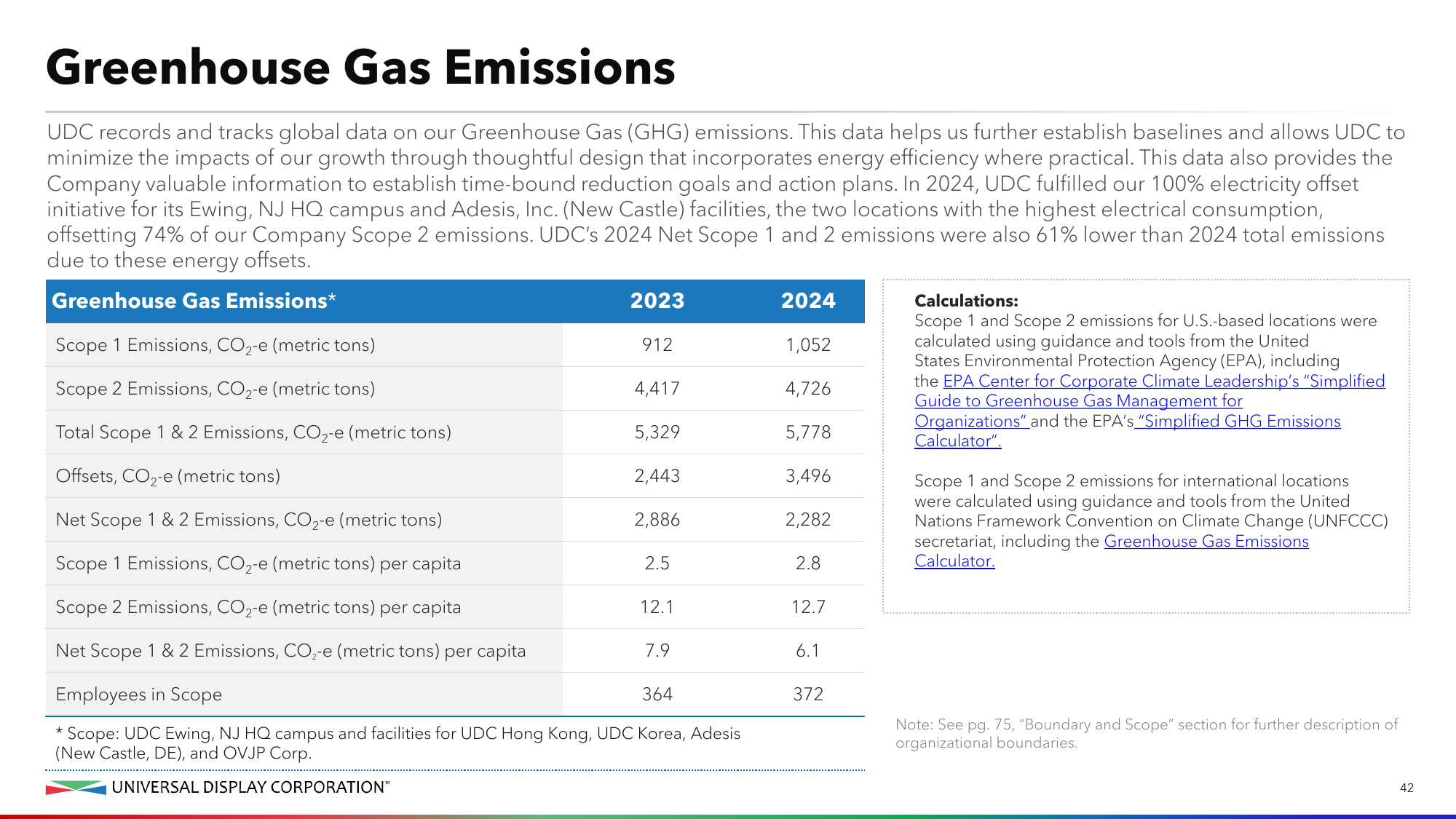
Task: Click the 2024 offsets value 3,496
Action: click(808, 475)
